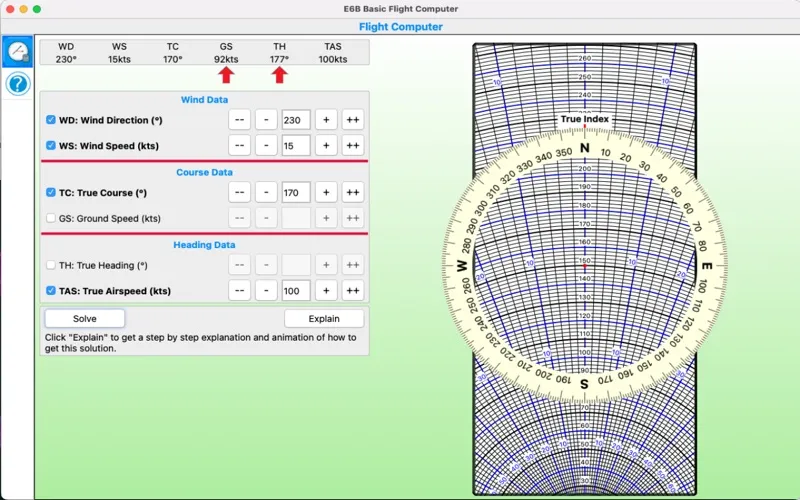Click the -- button for Wind Speed

coord(239,145)
